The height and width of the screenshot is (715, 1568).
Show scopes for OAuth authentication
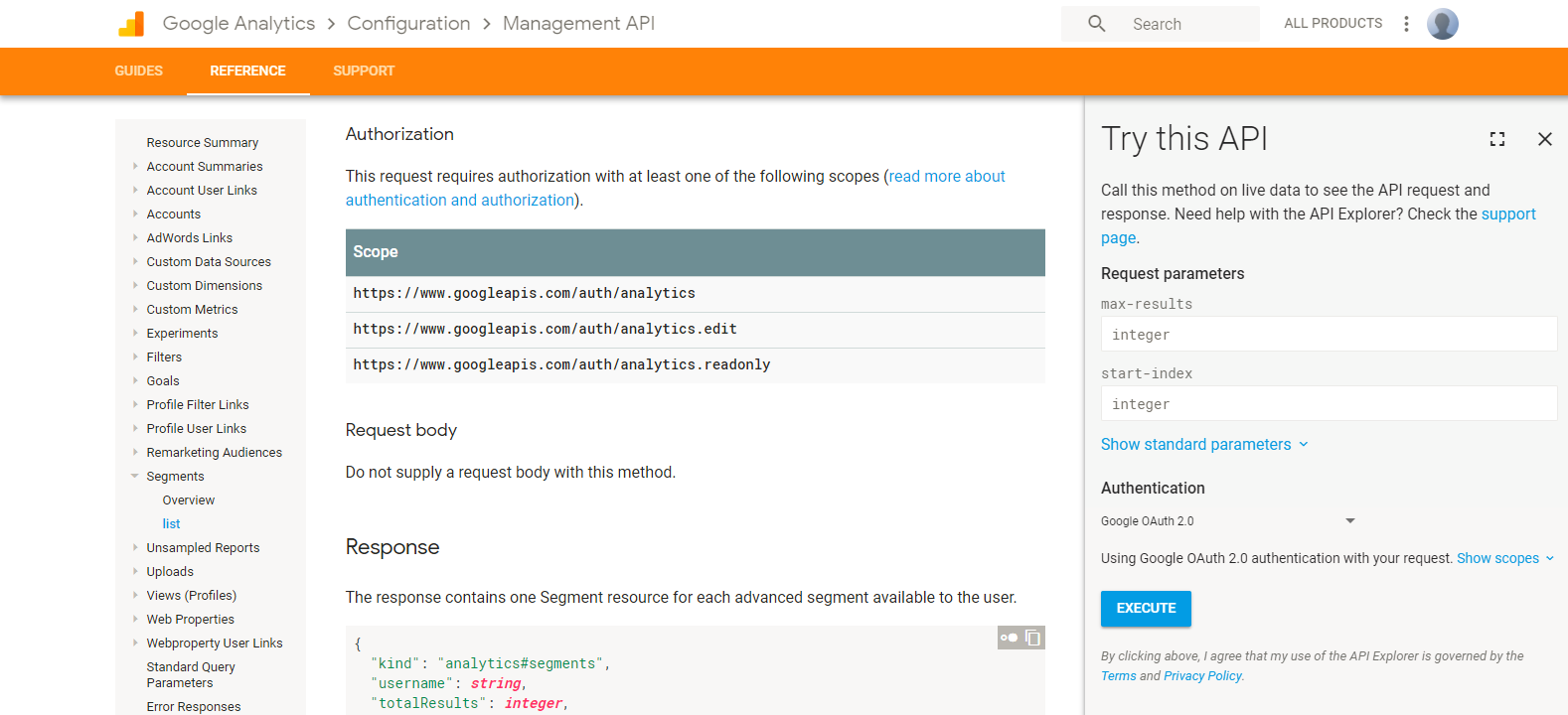point(1505,559)
